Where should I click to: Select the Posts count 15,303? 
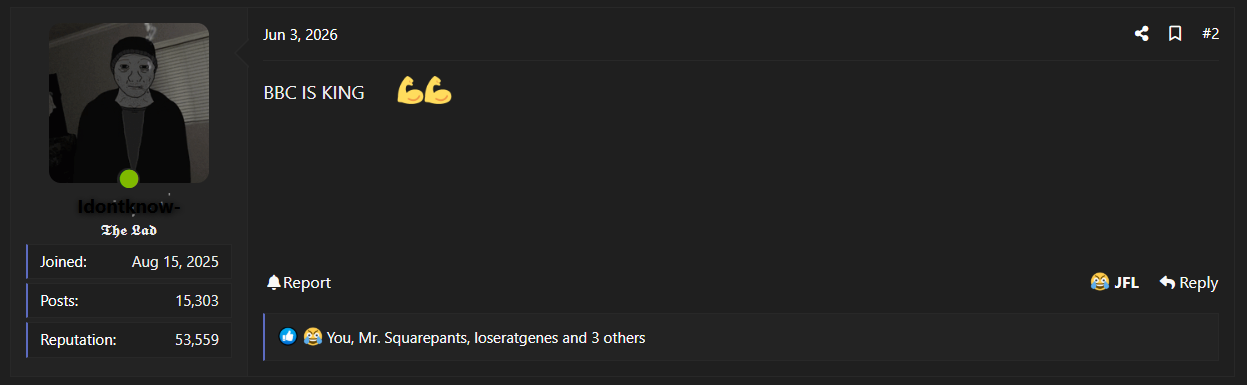coord(197,301)
